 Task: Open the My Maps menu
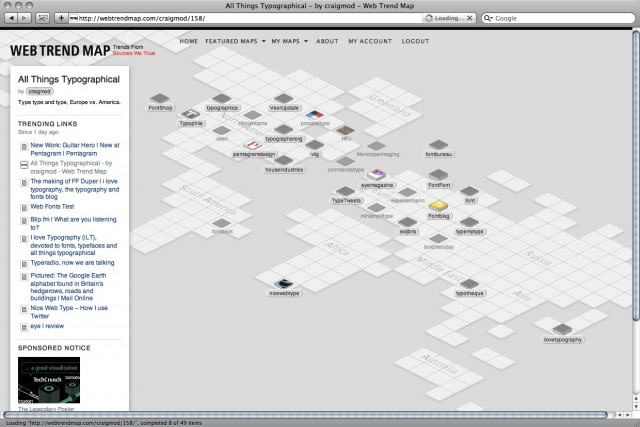click(x=285, y=41)
